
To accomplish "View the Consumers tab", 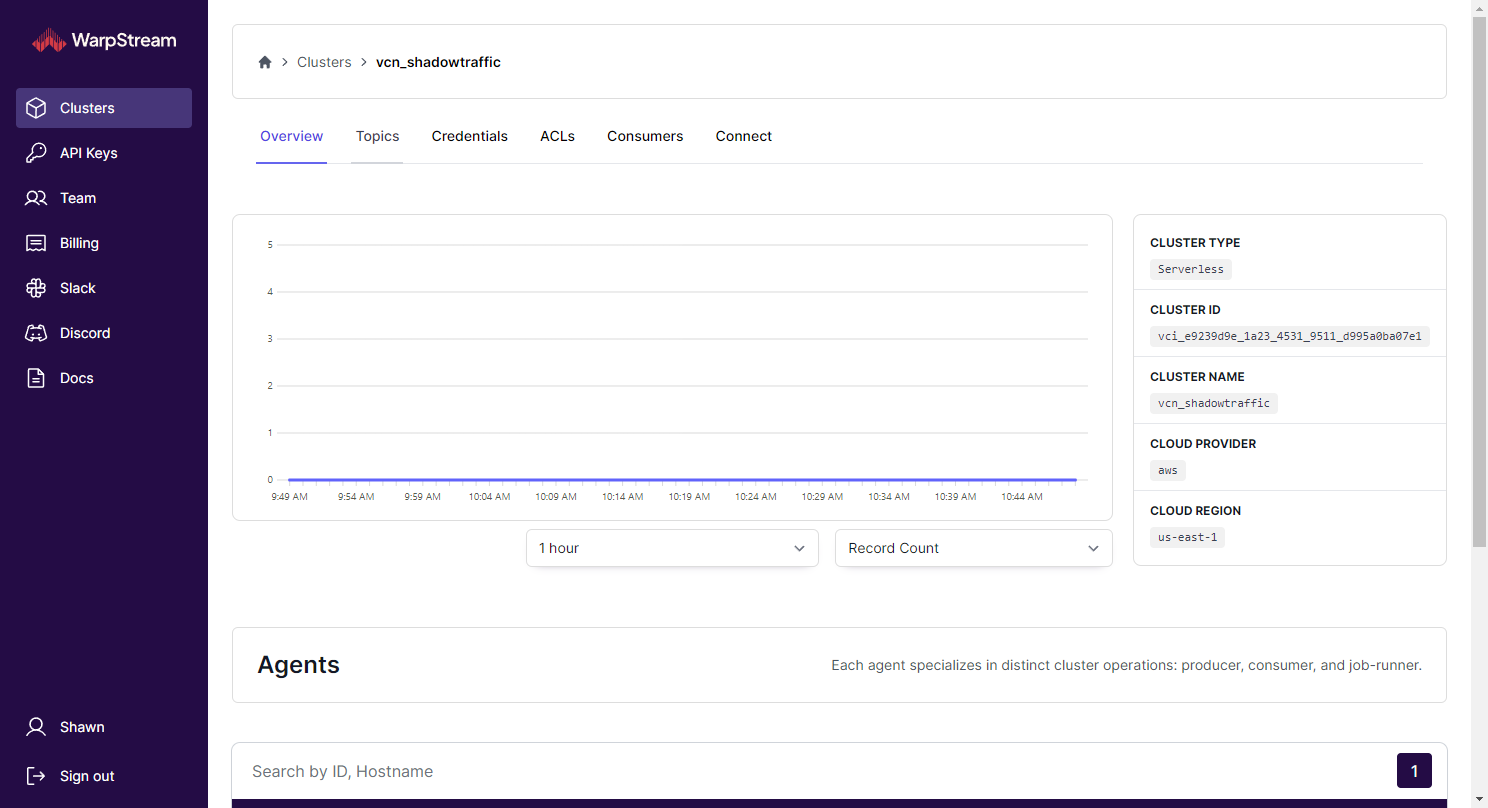I will click(645, 136).
